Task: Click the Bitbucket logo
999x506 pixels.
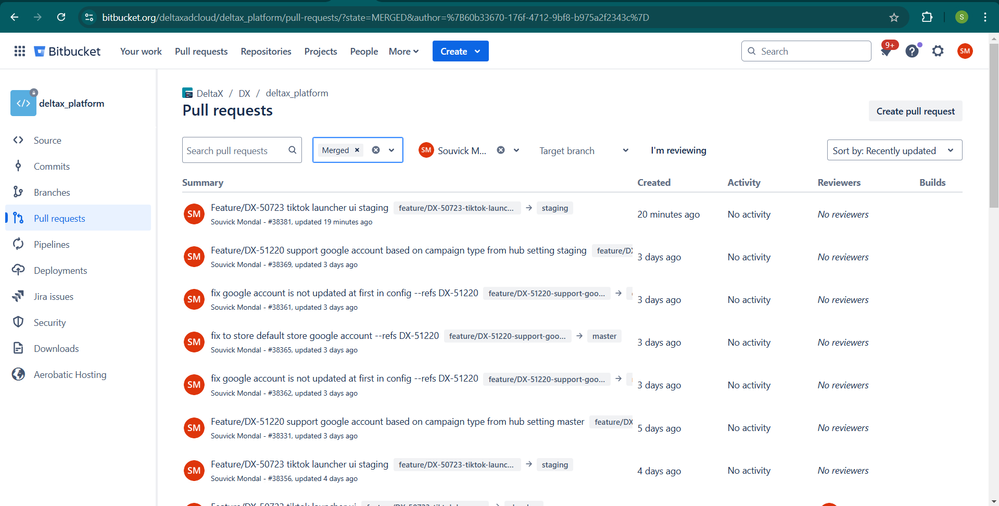Action: [68, 51]
